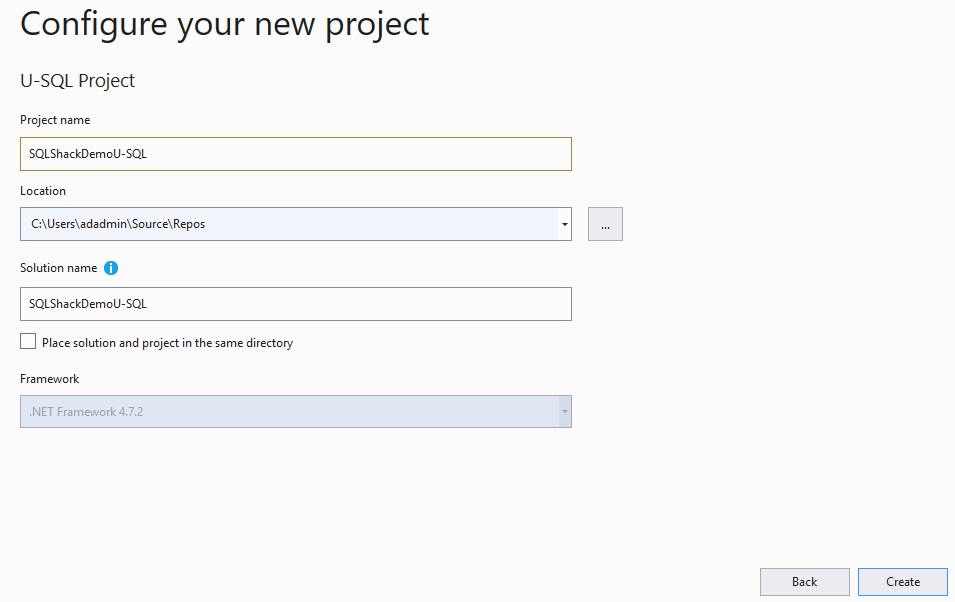955x602 pixels.
Task: Click the 'Configure your new project' heading
Action: point(224,24)
